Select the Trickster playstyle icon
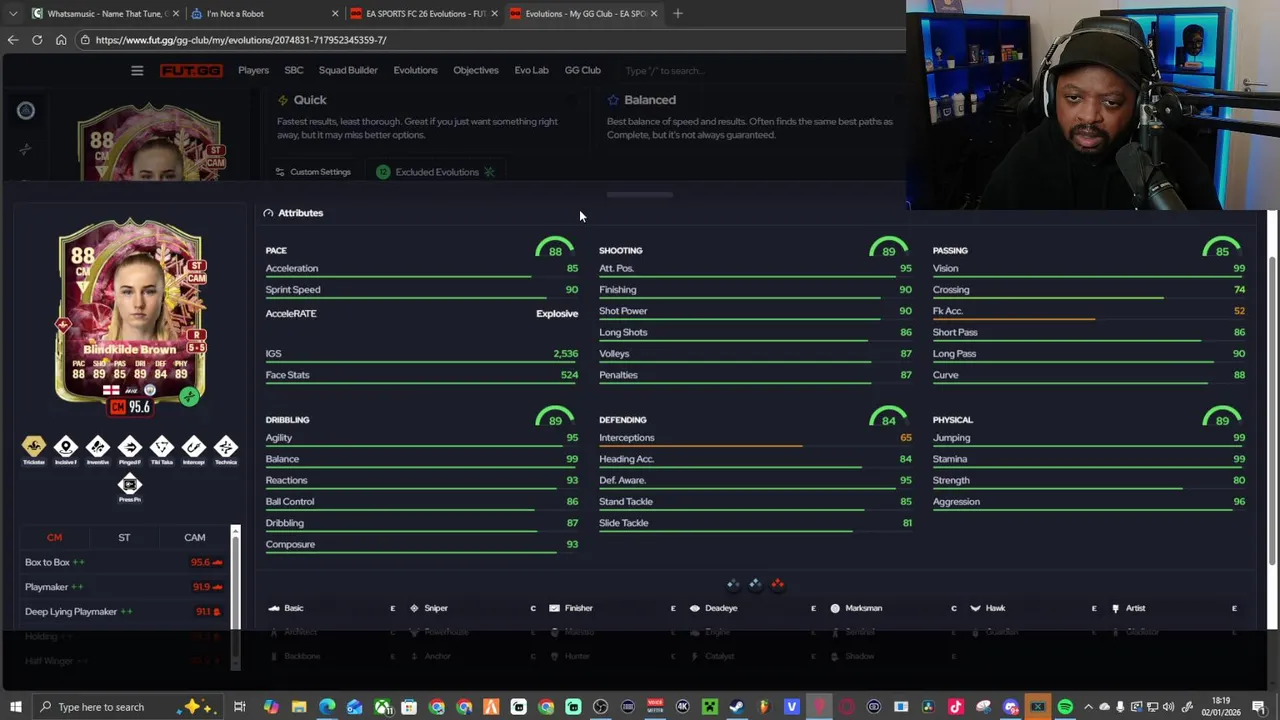 coord(34,447)
